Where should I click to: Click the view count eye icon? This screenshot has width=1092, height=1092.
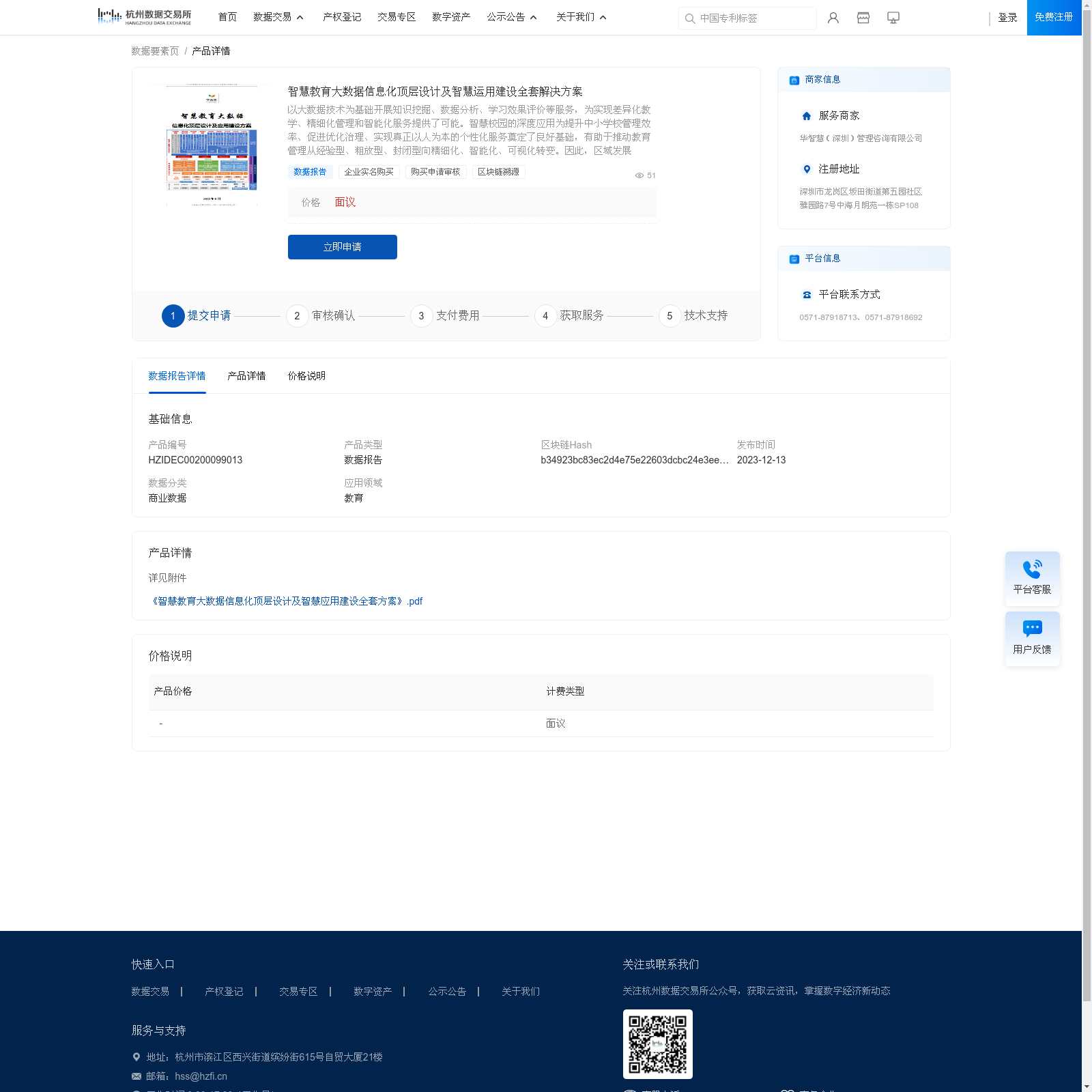pyautogui.click(x=640, y=175)
